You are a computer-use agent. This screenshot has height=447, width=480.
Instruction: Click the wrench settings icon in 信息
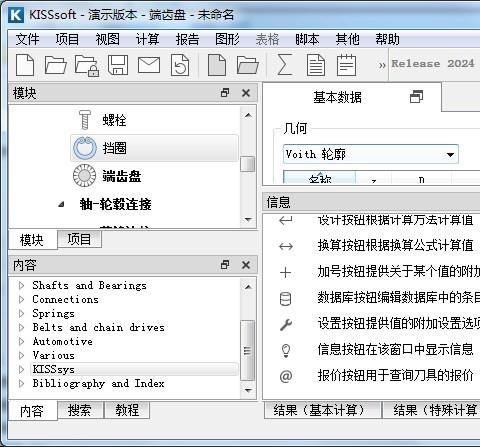point(286,324)
